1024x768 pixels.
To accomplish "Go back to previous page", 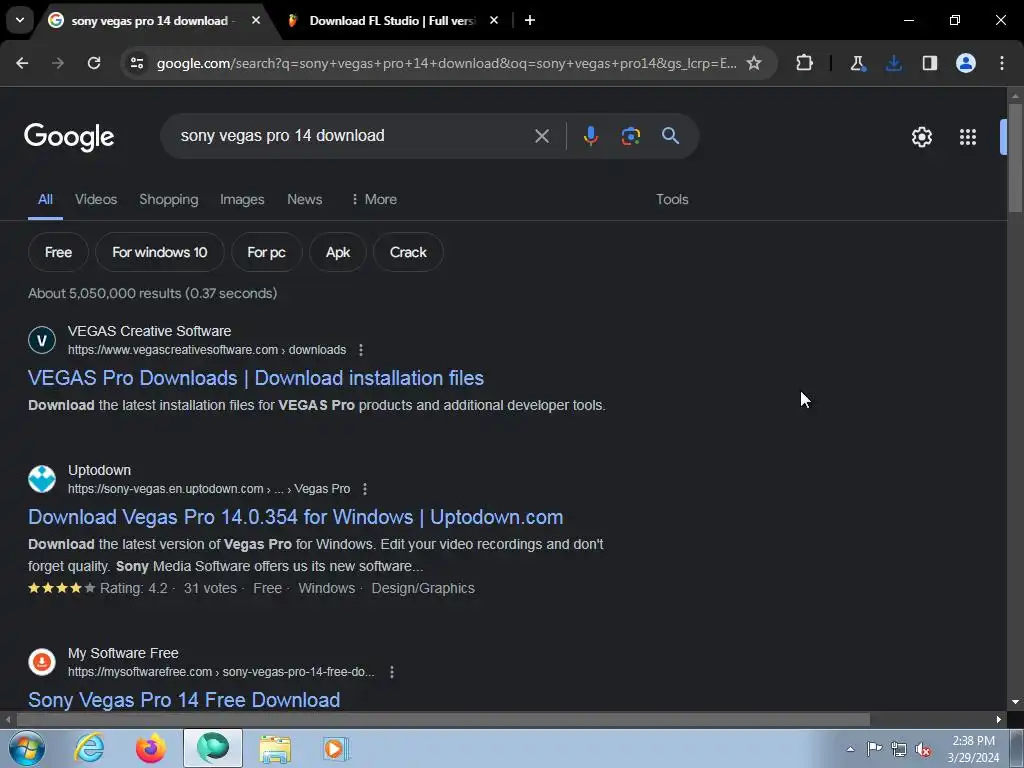I will click(x=22, y=63).
